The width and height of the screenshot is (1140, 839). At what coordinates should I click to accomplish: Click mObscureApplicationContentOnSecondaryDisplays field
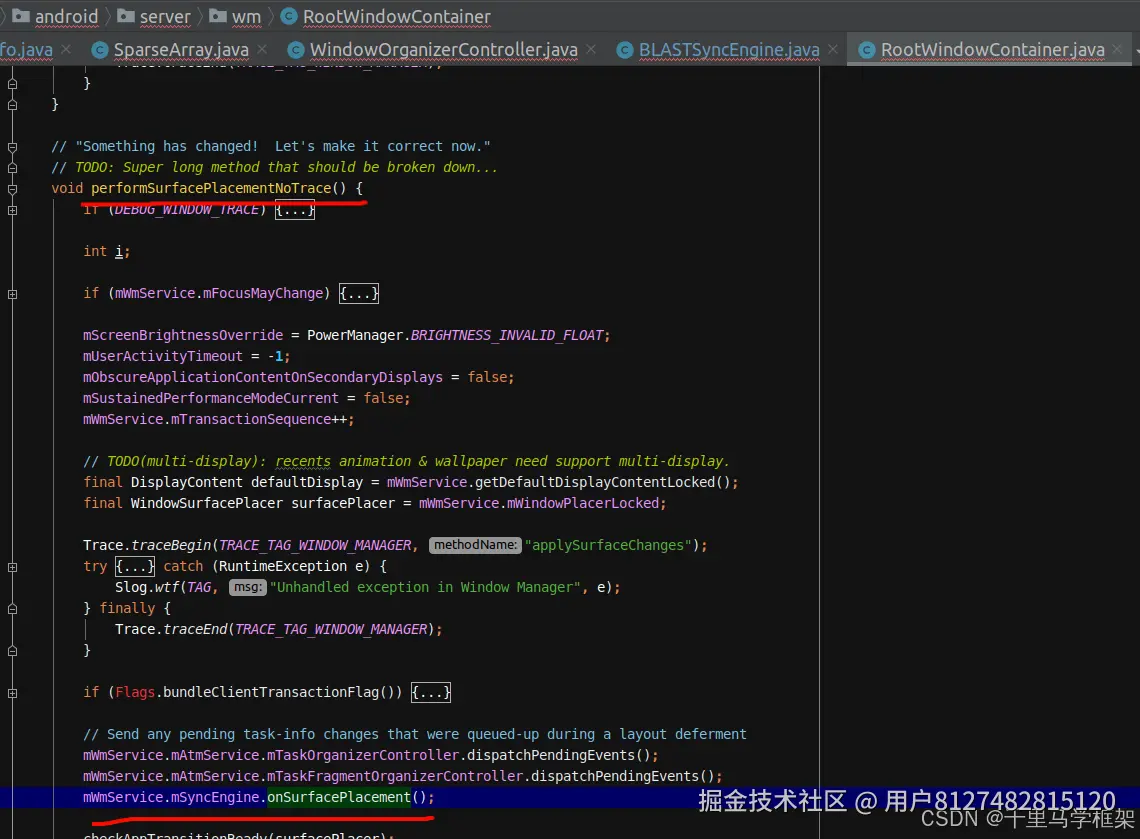pyautogui.click(x=262, y=377)
